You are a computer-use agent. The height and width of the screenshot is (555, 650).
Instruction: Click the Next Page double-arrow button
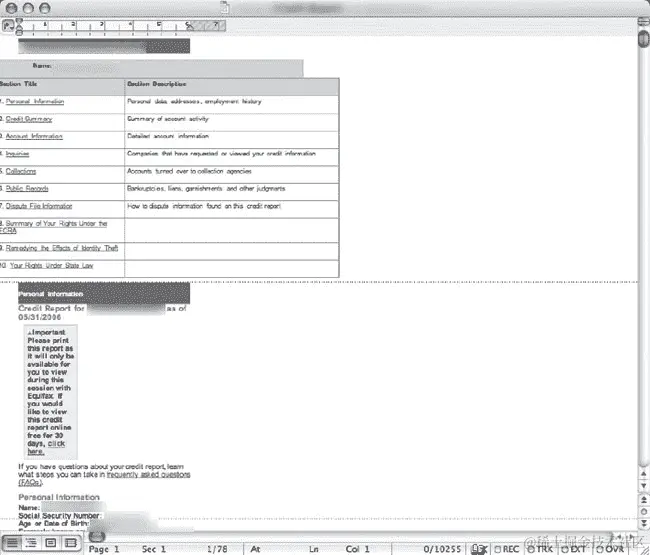(644, 523)
